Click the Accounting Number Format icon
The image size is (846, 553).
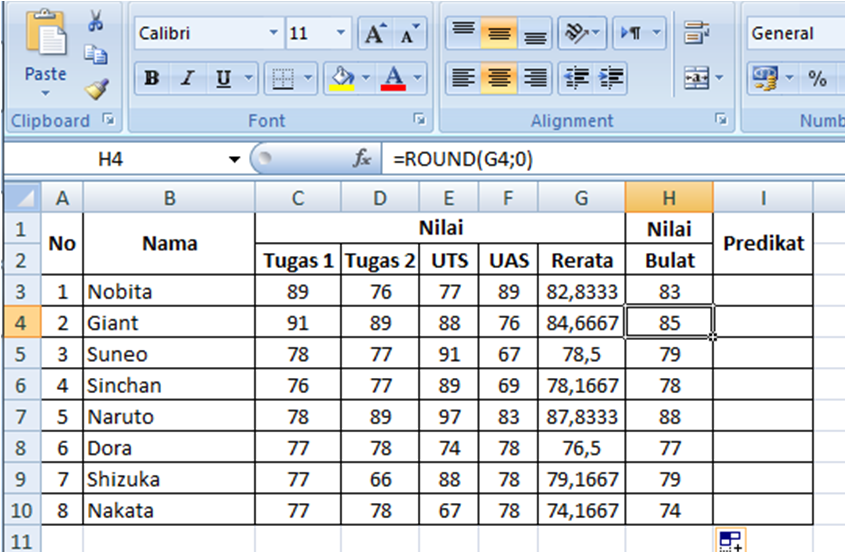[765, 78]
